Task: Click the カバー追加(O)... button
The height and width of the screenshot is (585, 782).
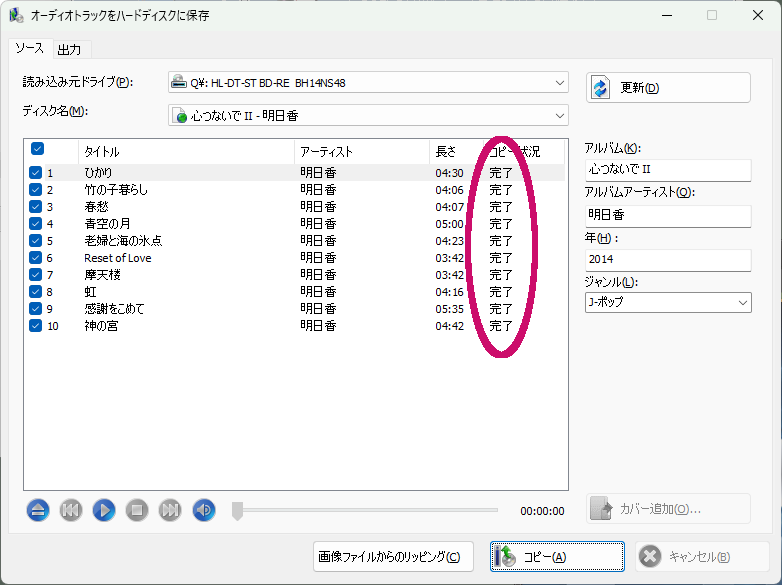Action: coord(668,509)
